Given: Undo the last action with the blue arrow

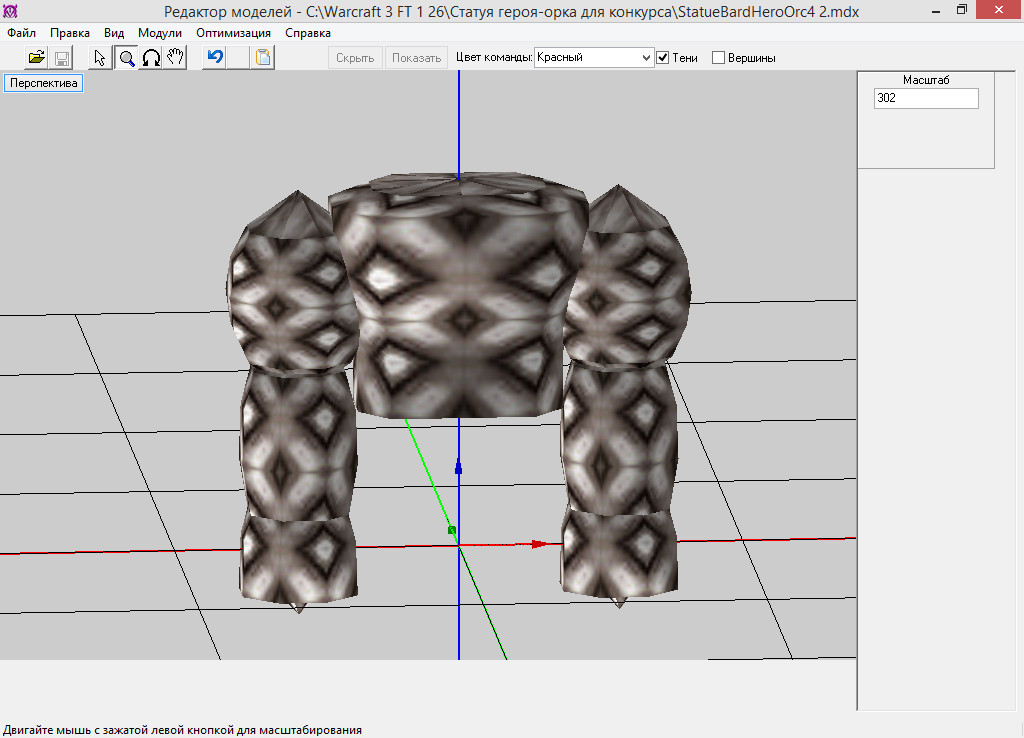Looking at the screenshot, I should pos(214,57).
